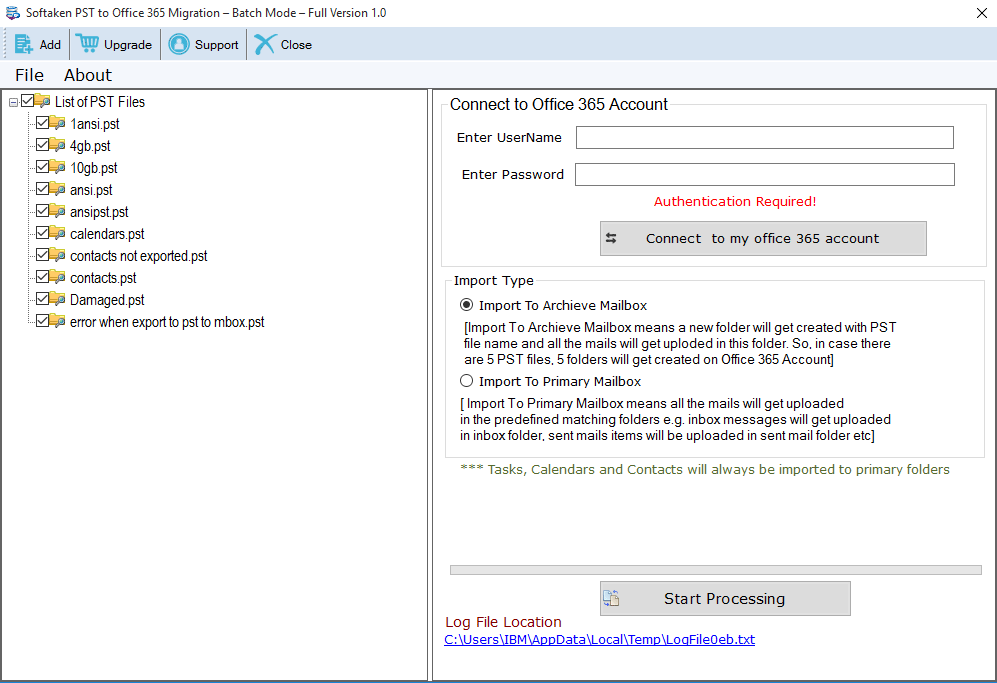The height and width of the screenshot is (683, 997).
Task: Select the Damaged.pst file name
Action: [x=107, y=300]
